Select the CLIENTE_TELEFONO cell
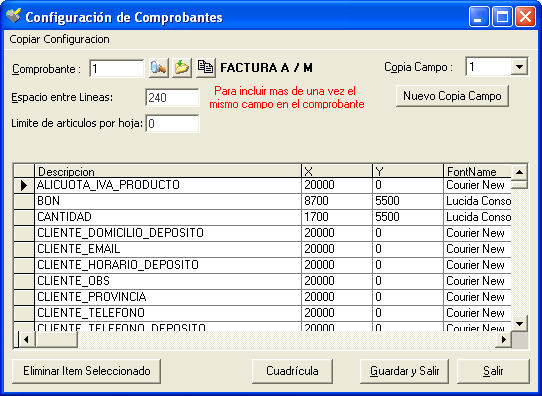 [168, 313]
